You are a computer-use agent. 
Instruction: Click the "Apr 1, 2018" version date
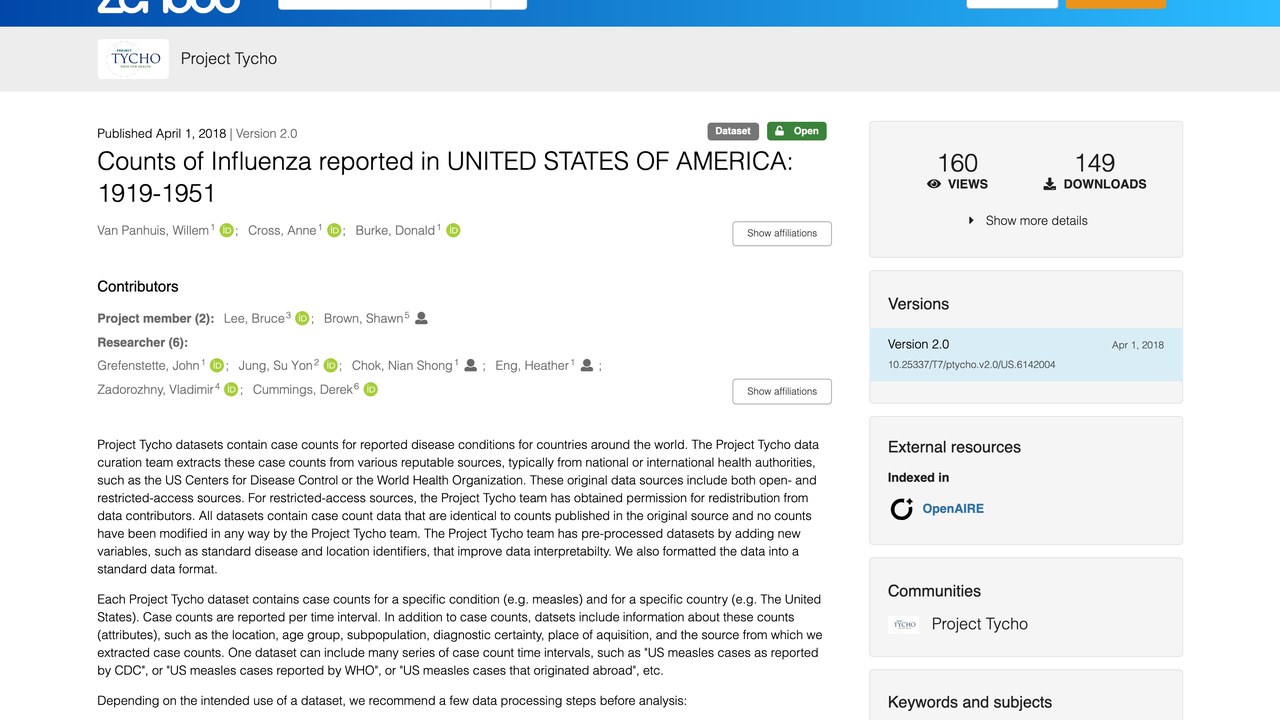pos(1138,345)
